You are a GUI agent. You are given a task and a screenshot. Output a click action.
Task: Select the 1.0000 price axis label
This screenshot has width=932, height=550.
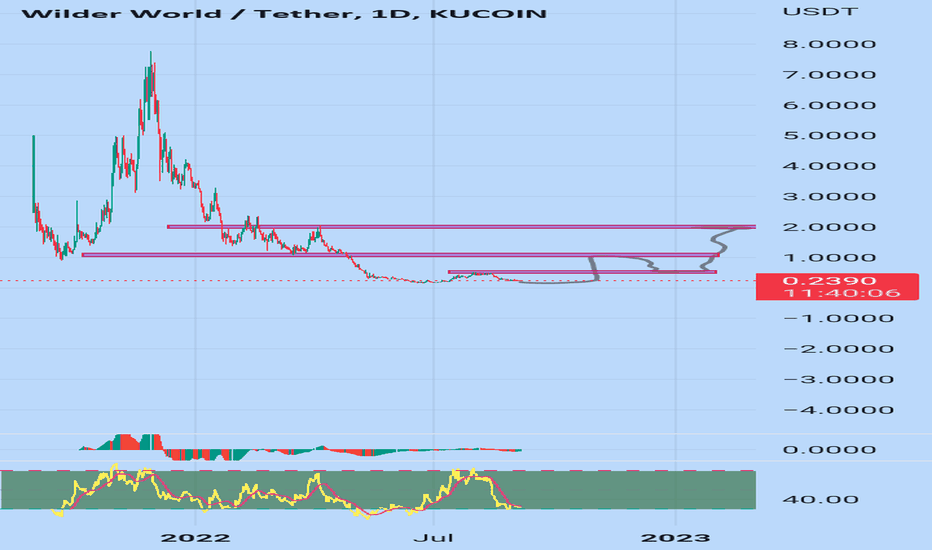point(829,258)
